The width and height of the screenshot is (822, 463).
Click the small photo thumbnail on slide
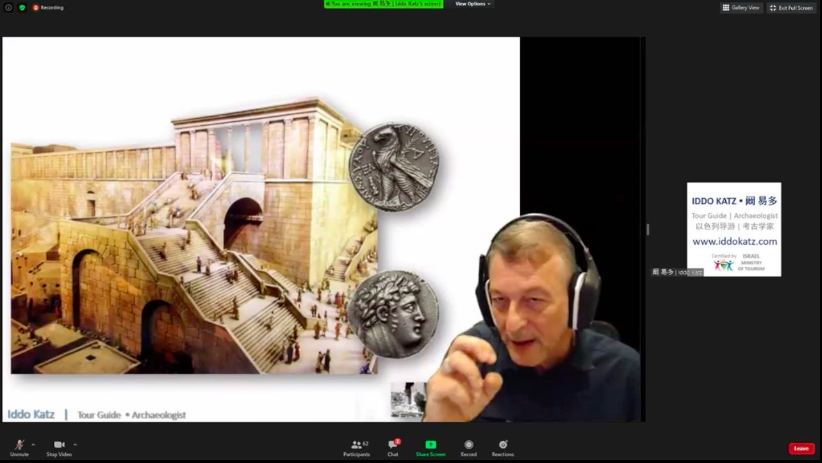(408, 400)
